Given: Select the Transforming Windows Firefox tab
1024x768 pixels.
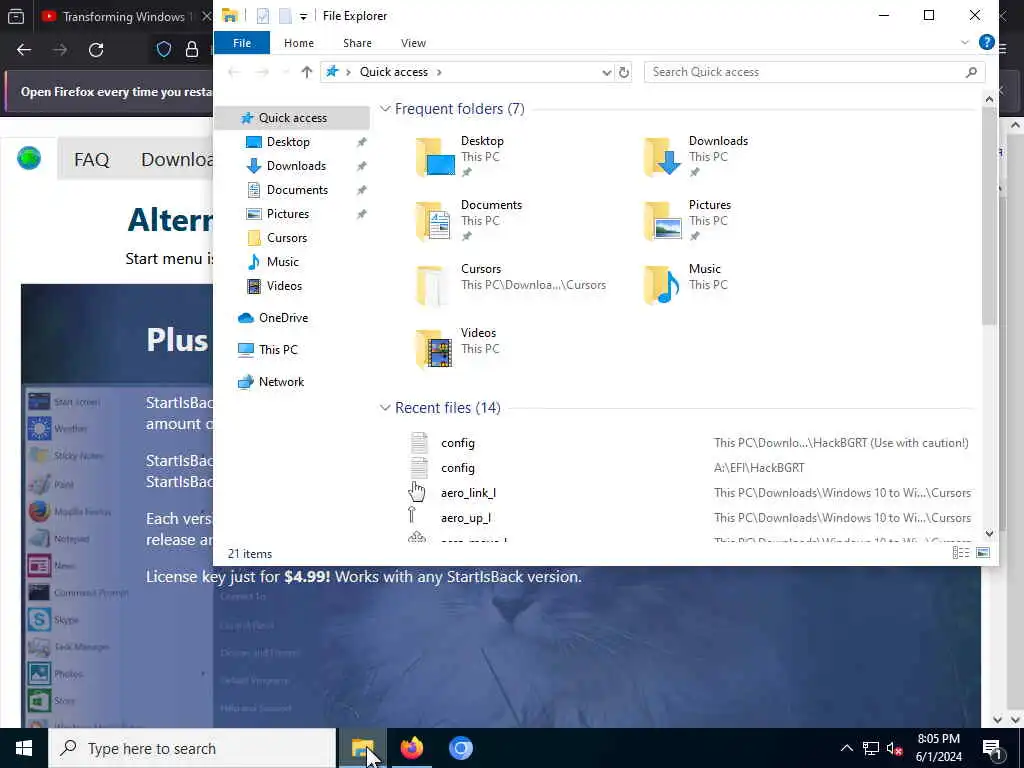Looking at the screenshot, I should coord(125,16).
